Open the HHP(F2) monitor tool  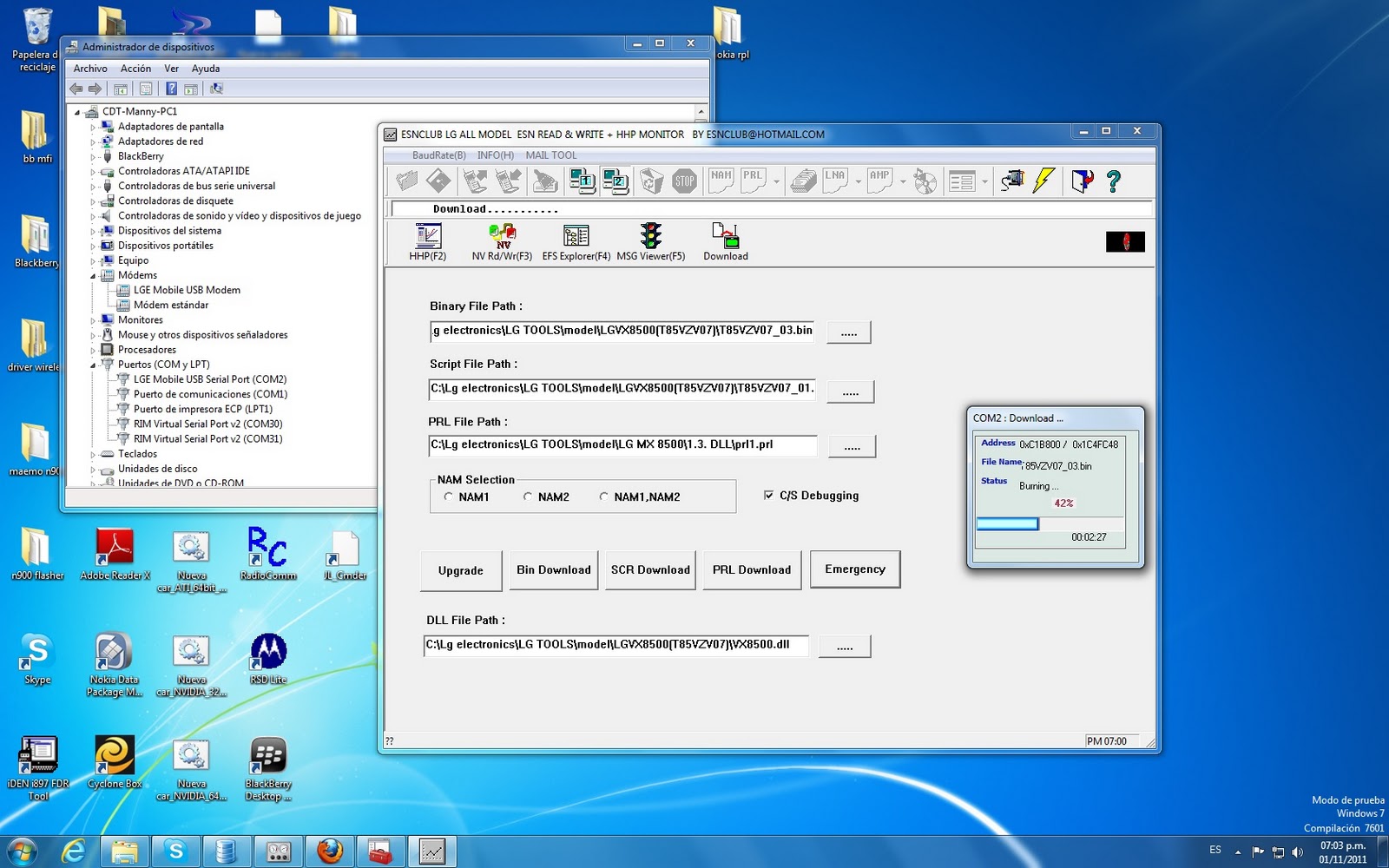point(428,241)
